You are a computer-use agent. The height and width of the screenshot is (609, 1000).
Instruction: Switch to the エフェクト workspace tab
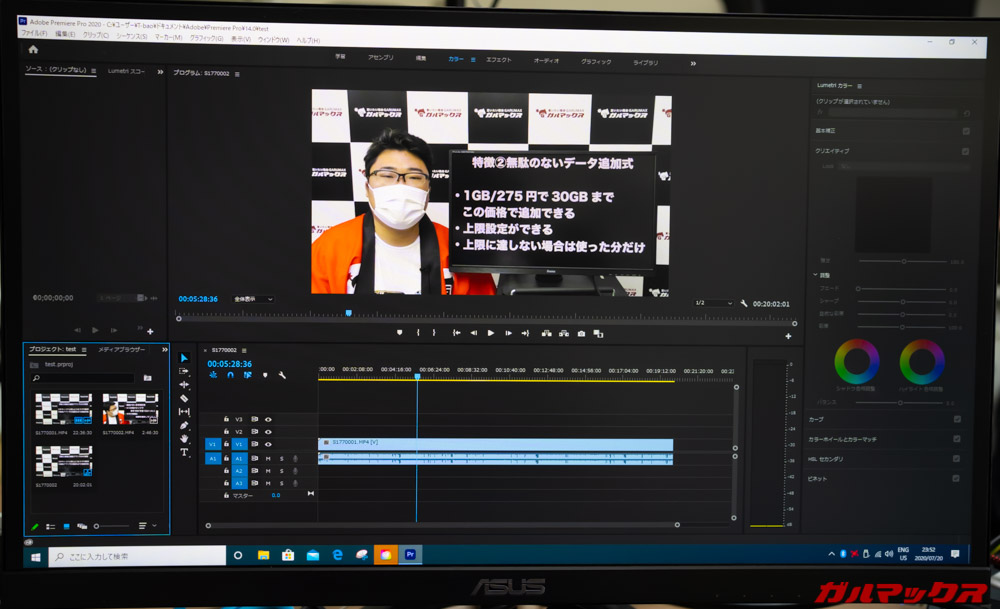(499, 60)
